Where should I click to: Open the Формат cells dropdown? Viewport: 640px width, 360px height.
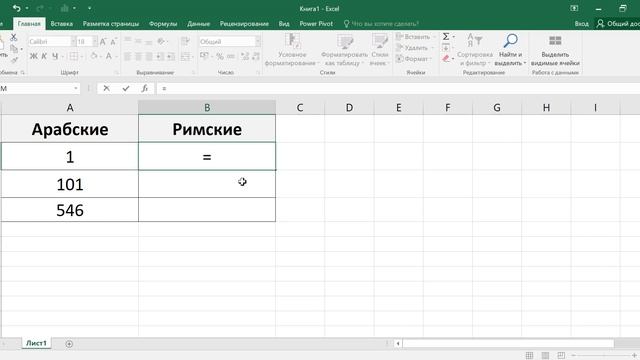point(413,59)
